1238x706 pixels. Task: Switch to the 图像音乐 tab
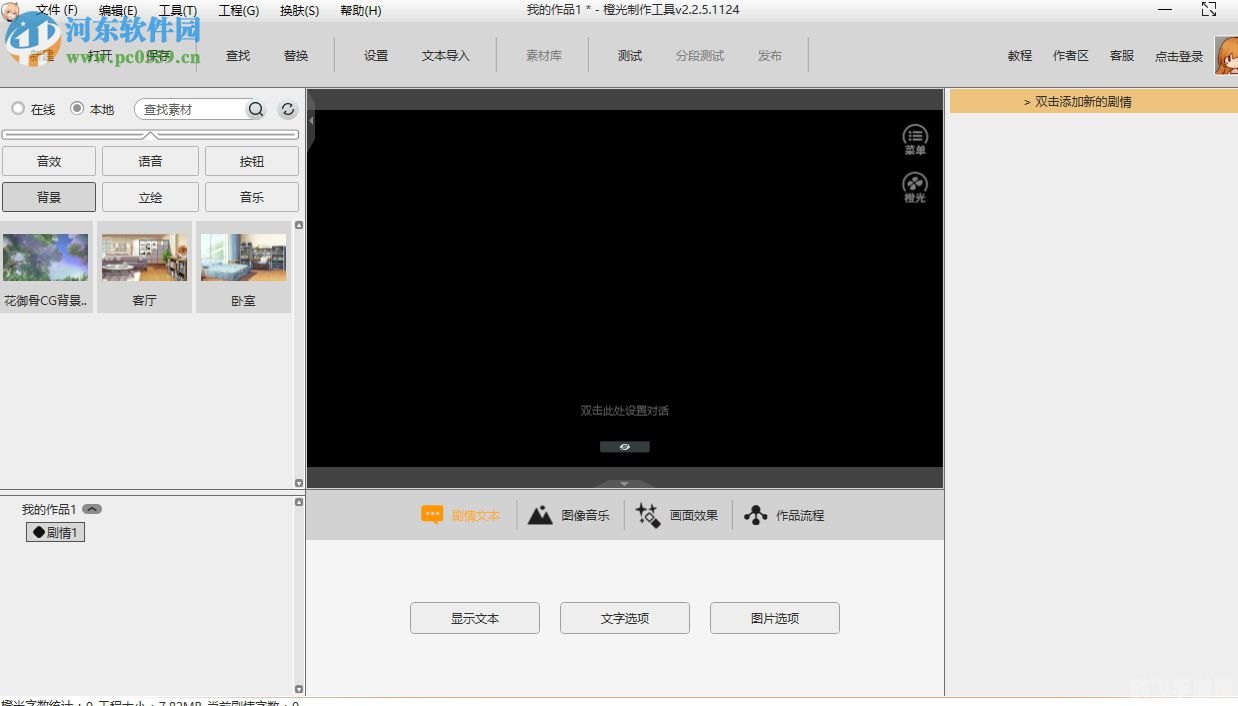click(570, 515)
